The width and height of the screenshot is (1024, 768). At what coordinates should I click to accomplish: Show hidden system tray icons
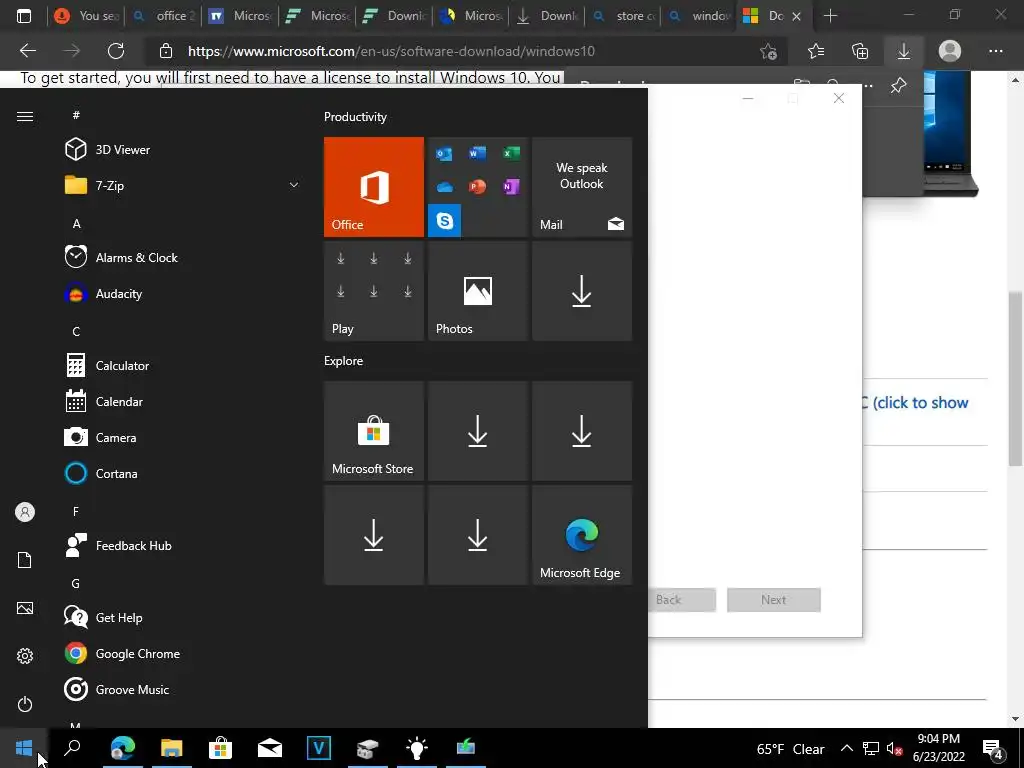tap(846, 748)
